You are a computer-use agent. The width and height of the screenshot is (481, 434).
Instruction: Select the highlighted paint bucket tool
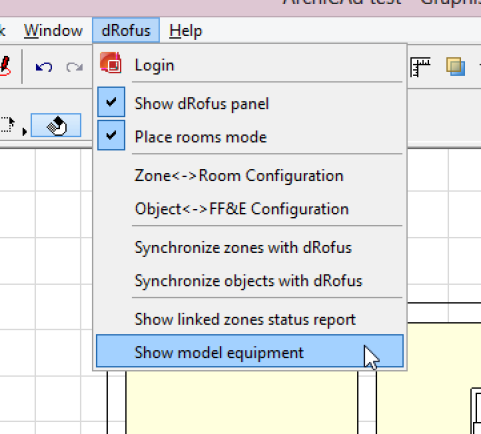(x=56, y=125)
